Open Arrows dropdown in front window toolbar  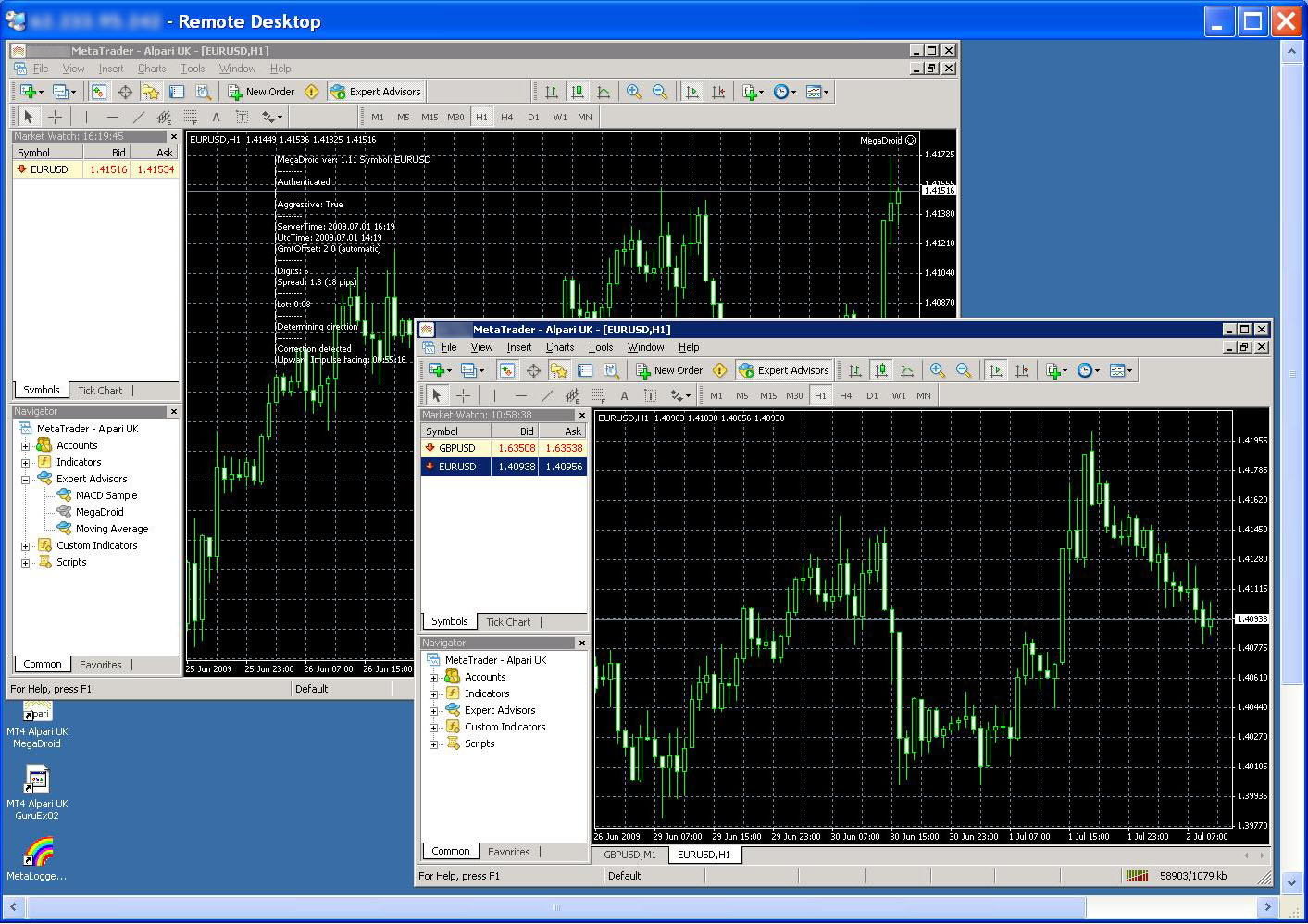pyautogui.click(x=681, y=395)
